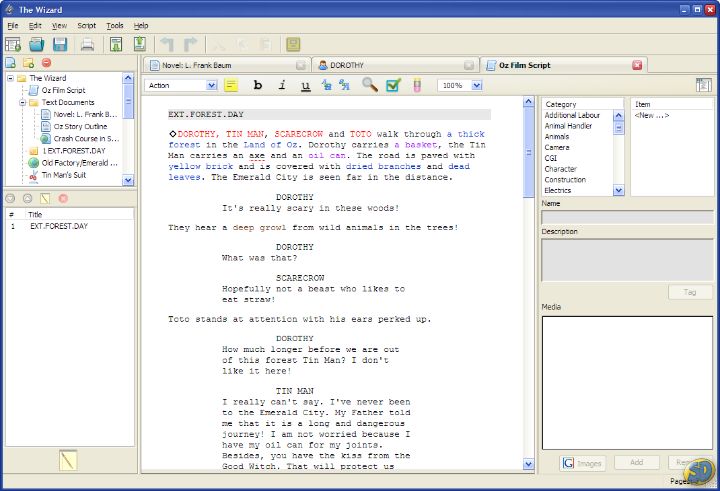Click Category list scroll down arrow
The width and height of the screenshot is (720, 491).
point(619,190)
